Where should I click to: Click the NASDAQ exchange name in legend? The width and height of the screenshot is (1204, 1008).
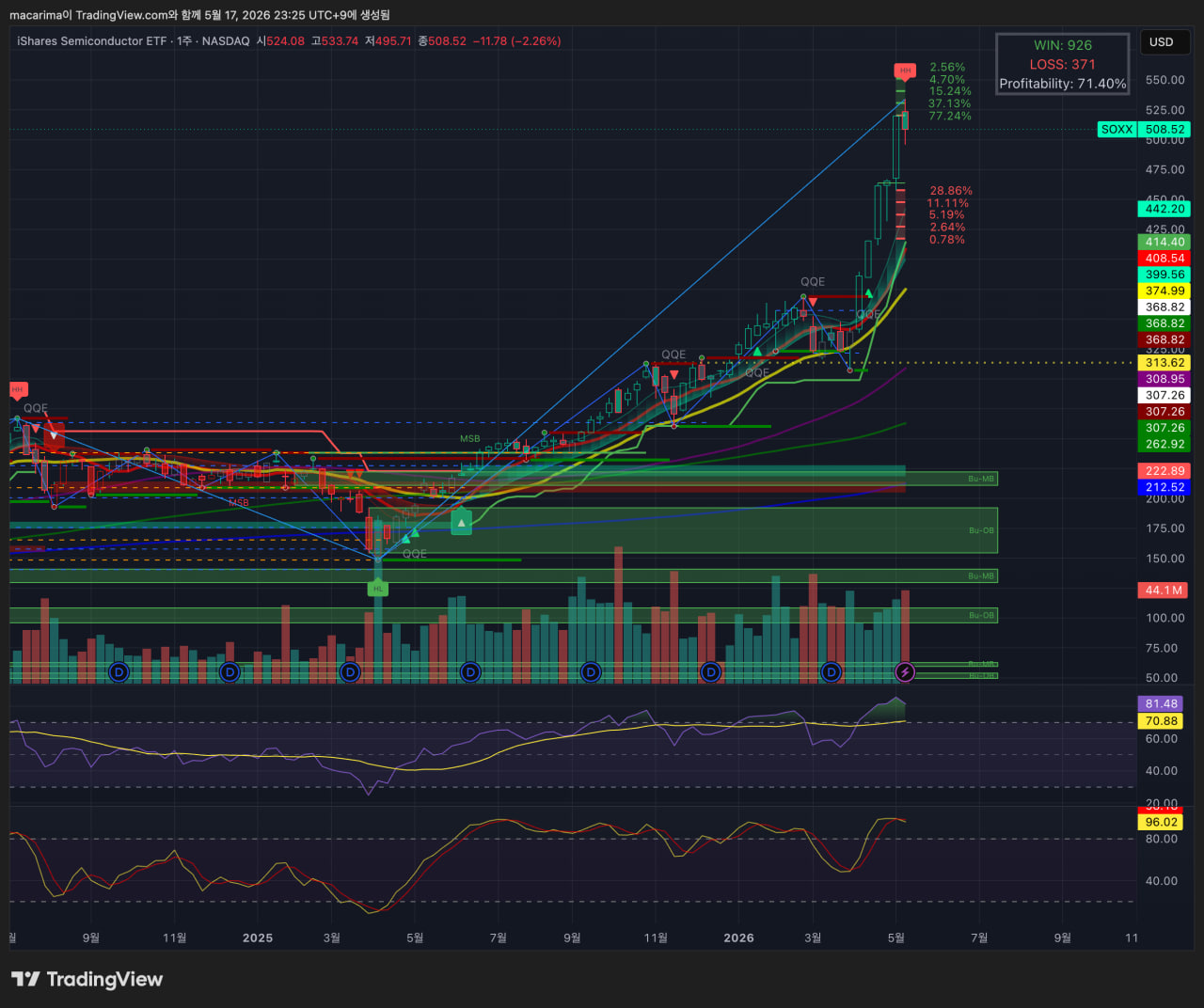tap(226, 41)
